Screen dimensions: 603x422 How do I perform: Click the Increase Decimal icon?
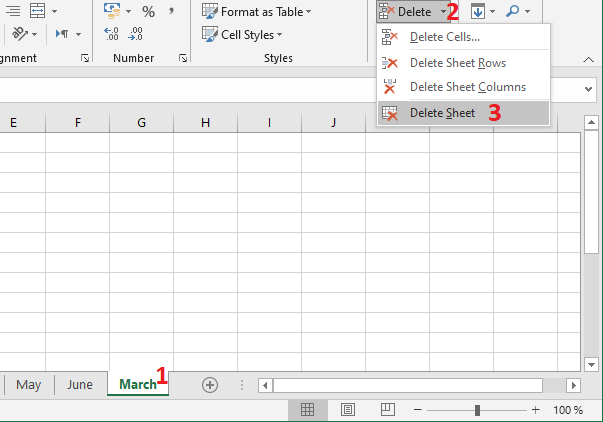[x=112, y=34]
